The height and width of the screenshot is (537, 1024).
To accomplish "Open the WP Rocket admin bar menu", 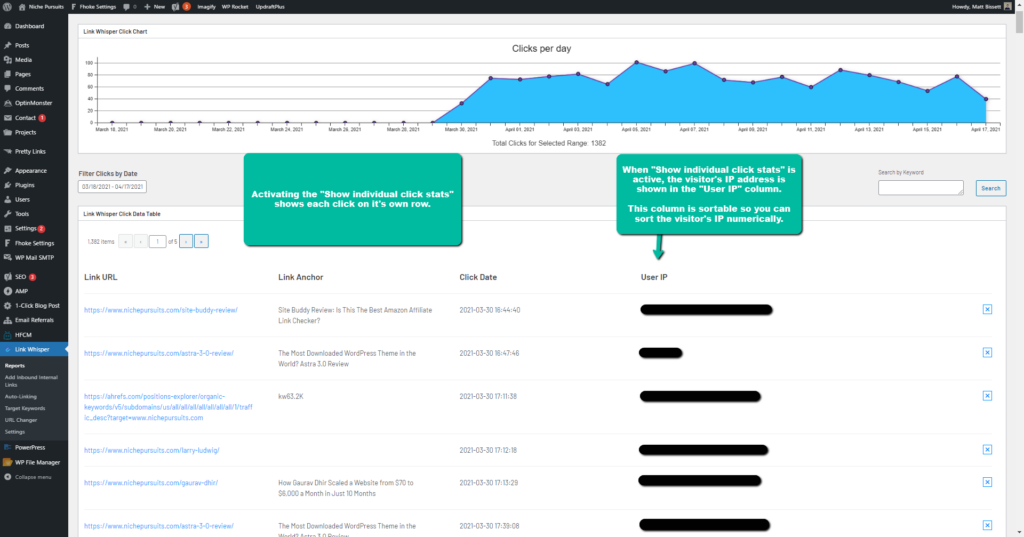I will [x=235, y=7].
